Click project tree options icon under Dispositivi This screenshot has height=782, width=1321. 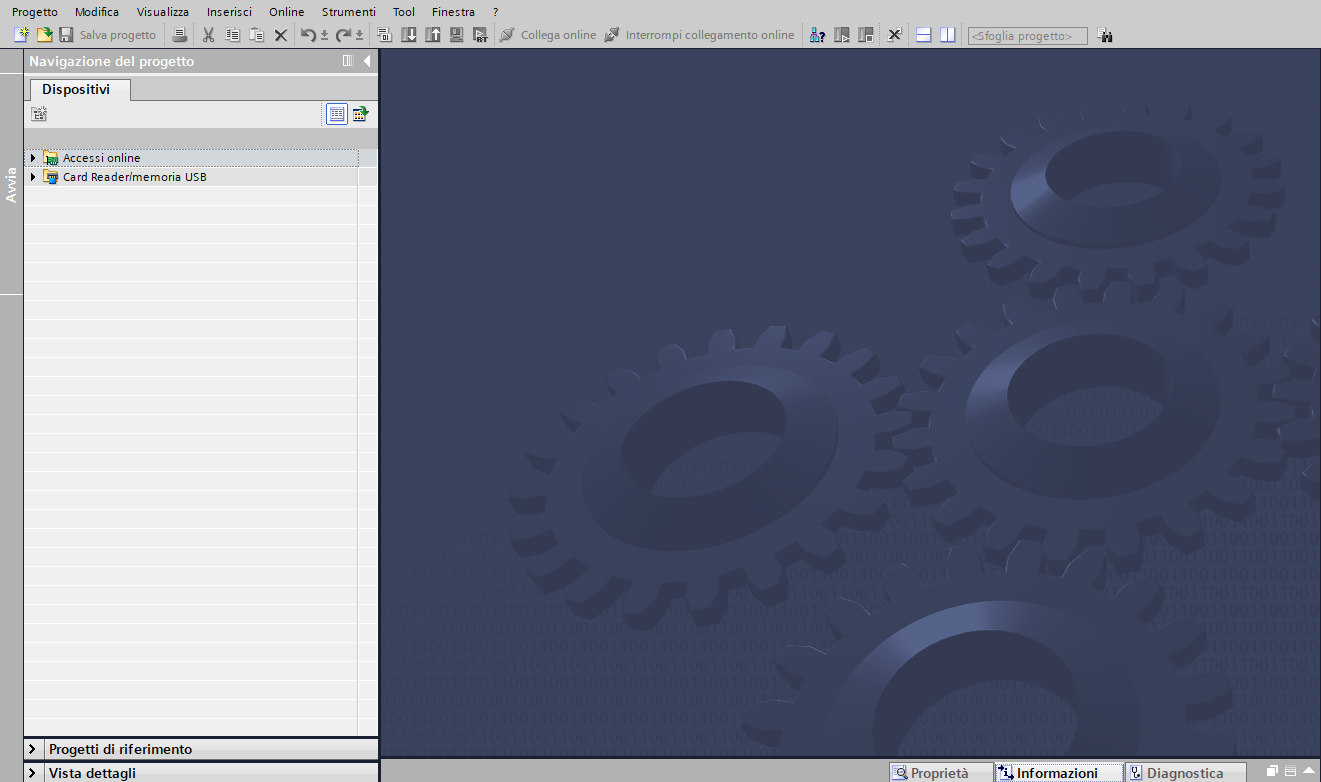[x=39, y=114]
